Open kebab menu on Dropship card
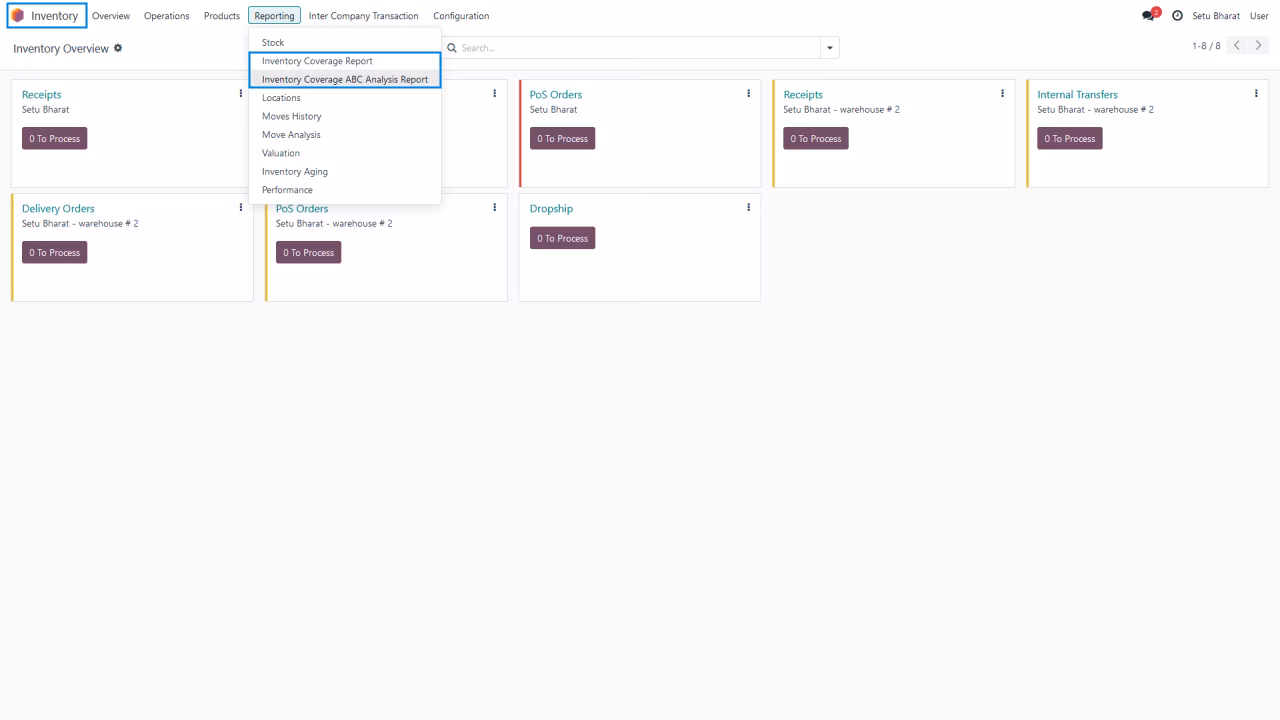 tap(749, 208)
